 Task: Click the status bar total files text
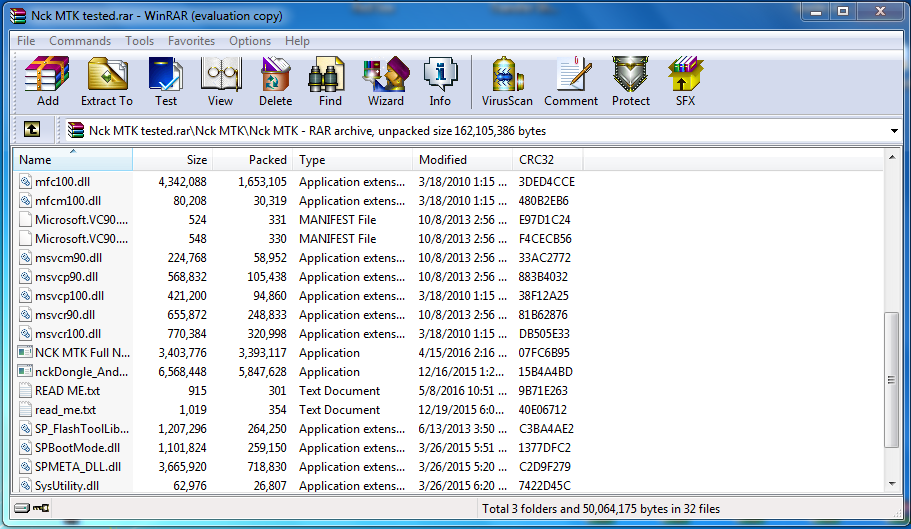click(x=601, y=509)
